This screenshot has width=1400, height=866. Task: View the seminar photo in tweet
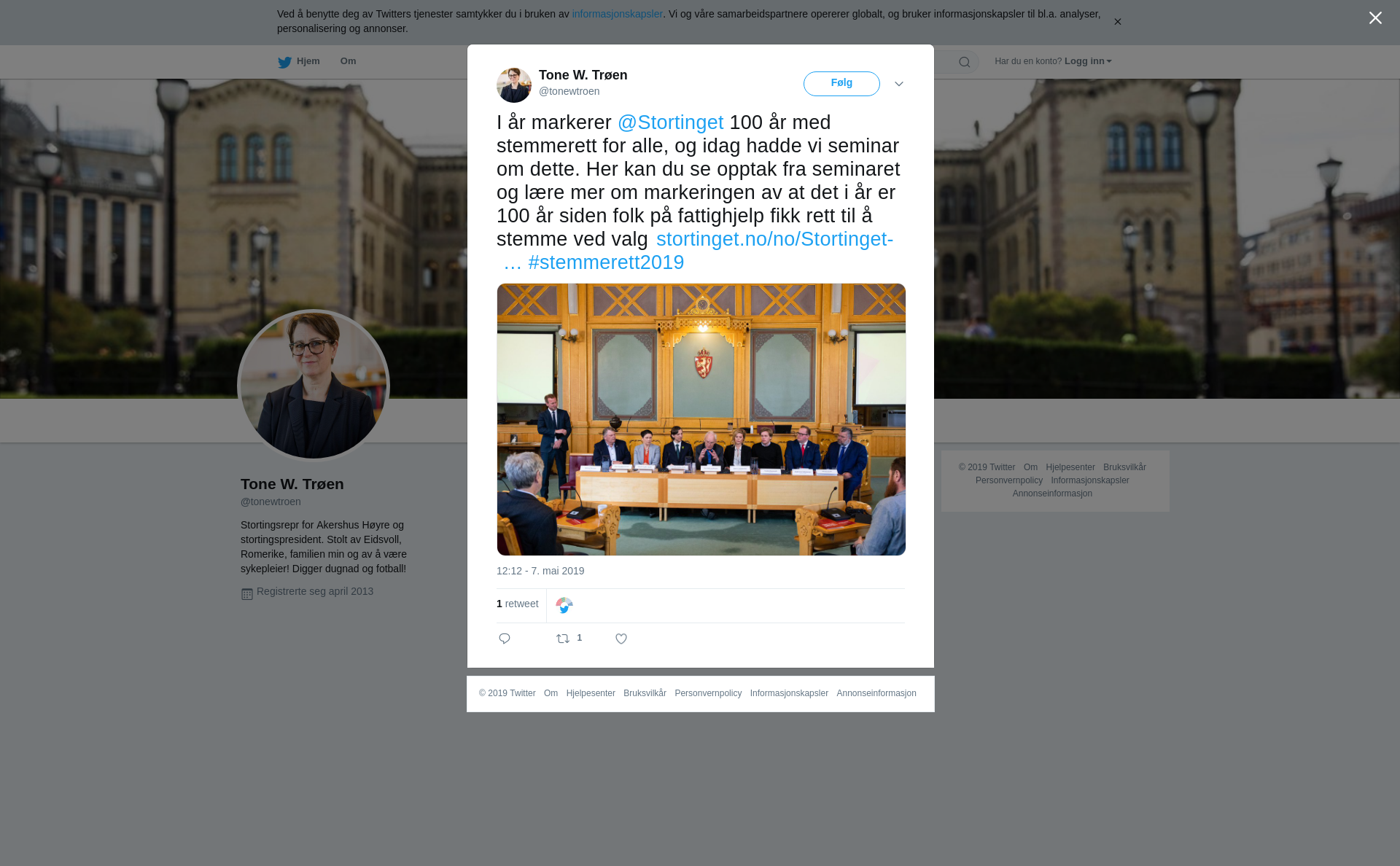tap(701, 420)
